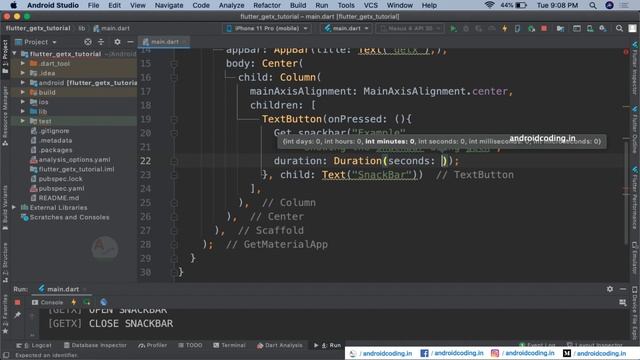Open main.dart run configuration dropdown

346,29
